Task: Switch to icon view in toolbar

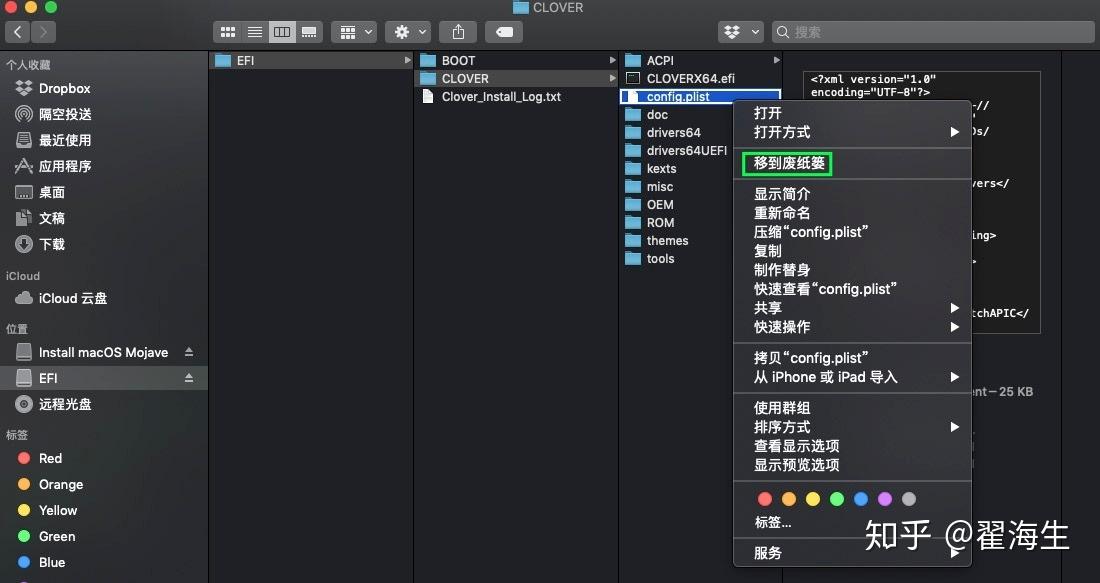Action: click(227, 32)
